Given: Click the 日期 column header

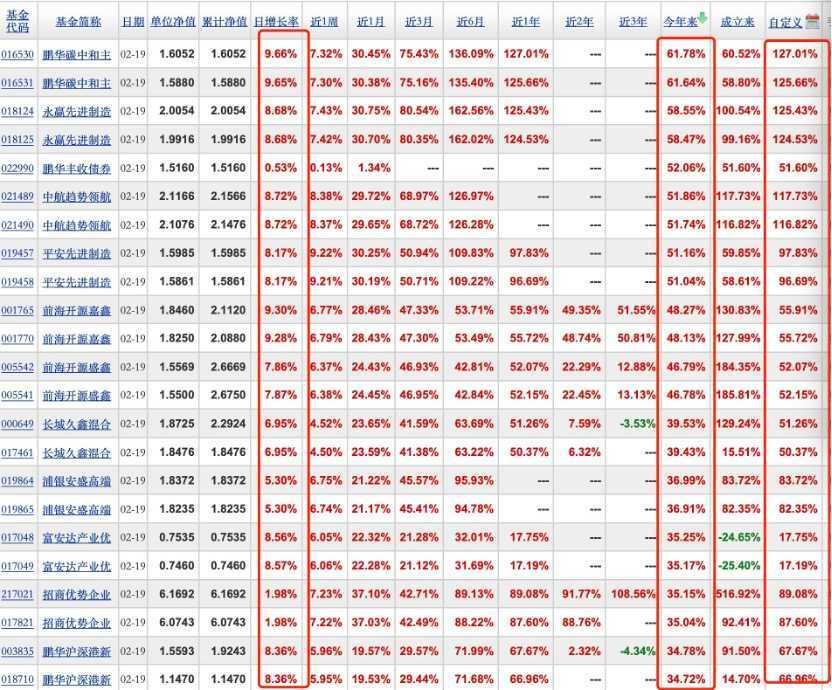Looking at the screenshot, I should (133, 22).
